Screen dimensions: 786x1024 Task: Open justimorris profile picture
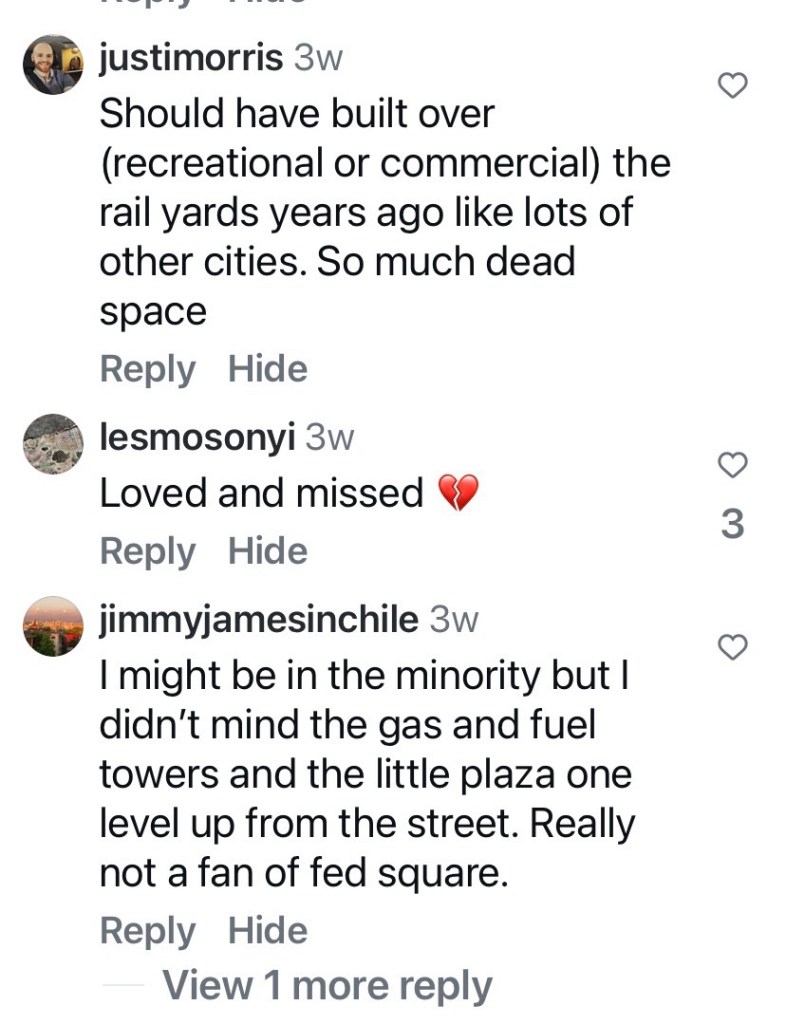52,65
